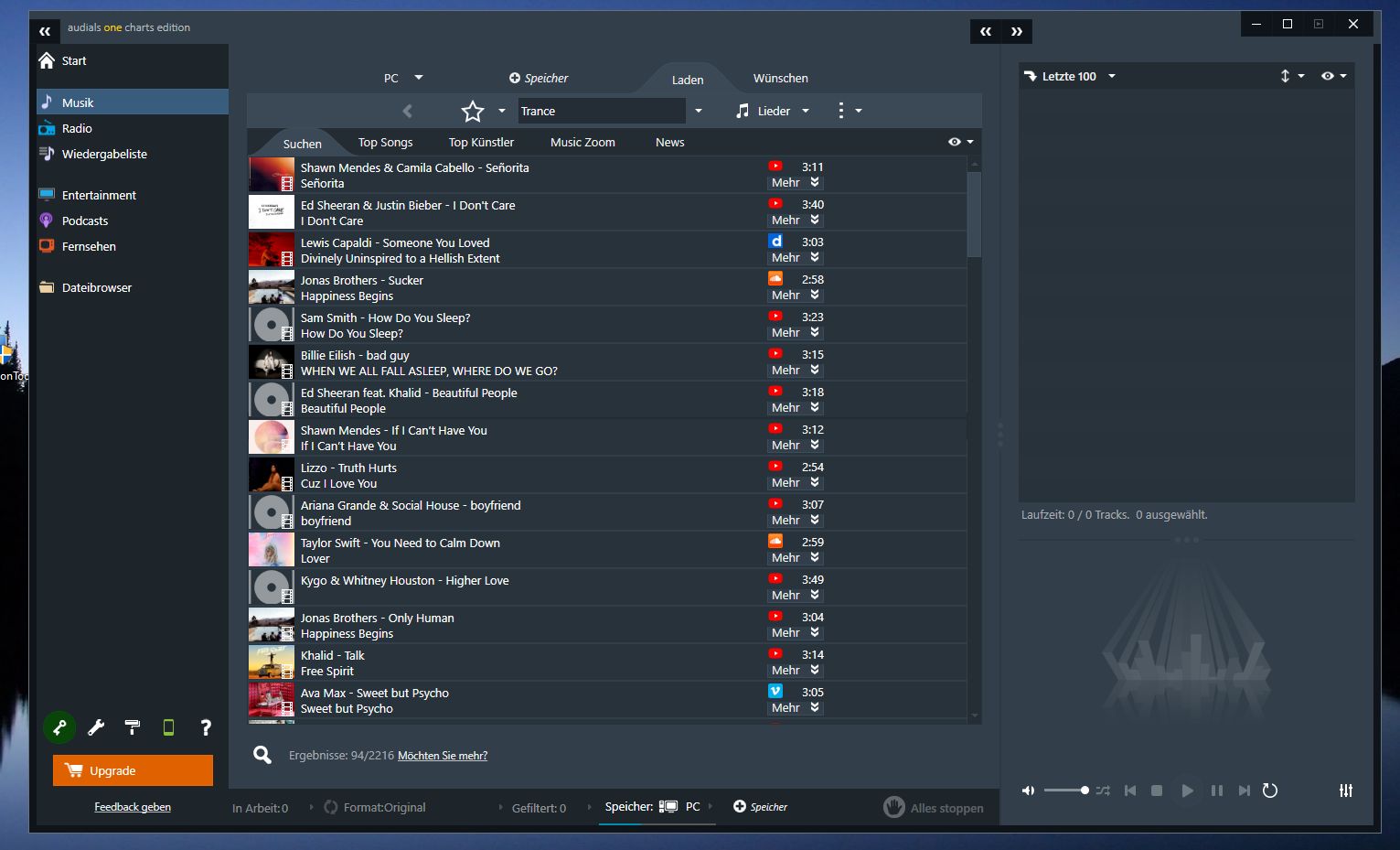Viewport: 1400px width, 850px height.
Task: Select the Top Songs tab
Action: tap(385, 143)
